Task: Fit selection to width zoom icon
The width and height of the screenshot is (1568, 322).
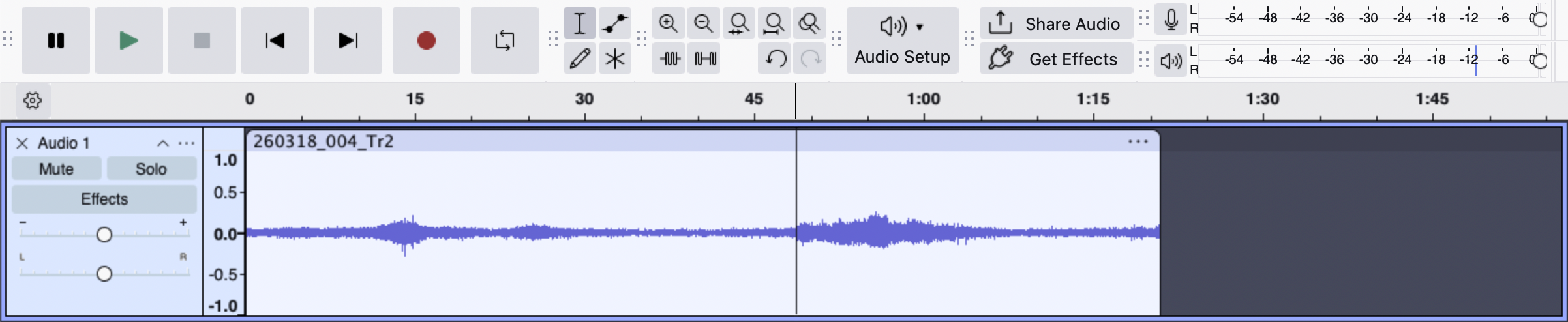Action: tap(739, 23)
